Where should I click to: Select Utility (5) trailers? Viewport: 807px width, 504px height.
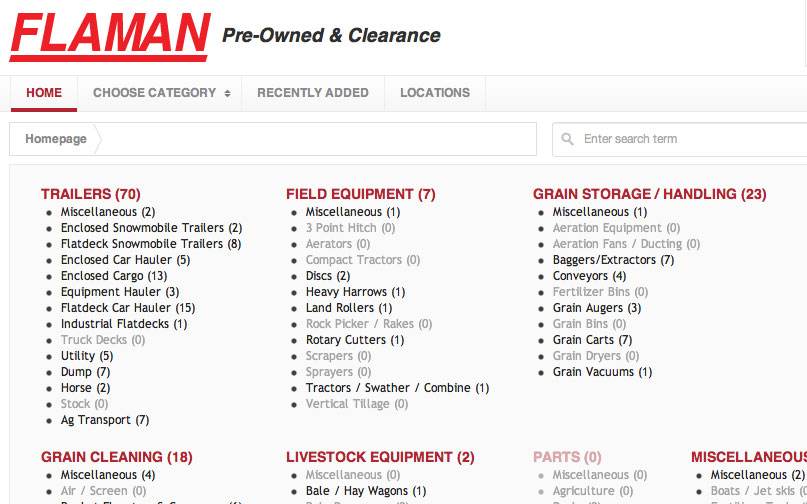tap(87, 356)
